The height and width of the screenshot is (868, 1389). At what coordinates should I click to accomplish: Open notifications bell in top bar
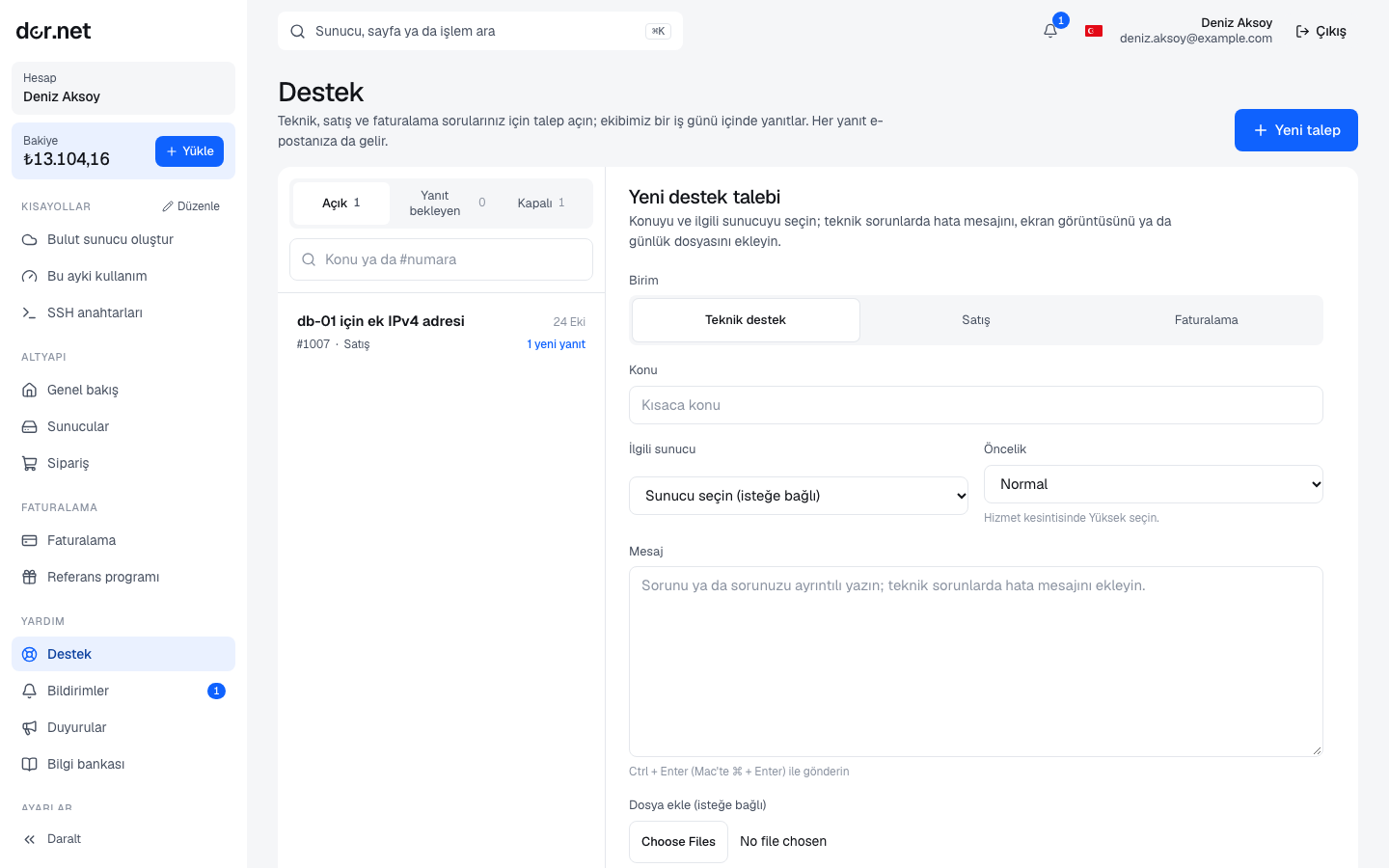point(1050,31)
